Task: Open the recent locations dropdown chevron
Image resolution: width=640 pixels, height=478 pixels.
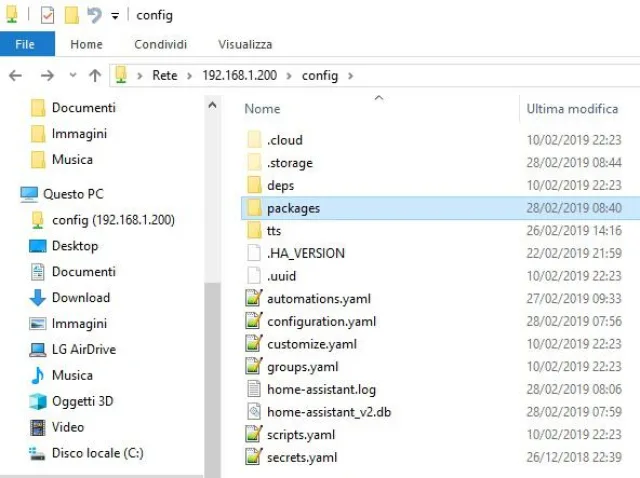Action: [72, 76]
